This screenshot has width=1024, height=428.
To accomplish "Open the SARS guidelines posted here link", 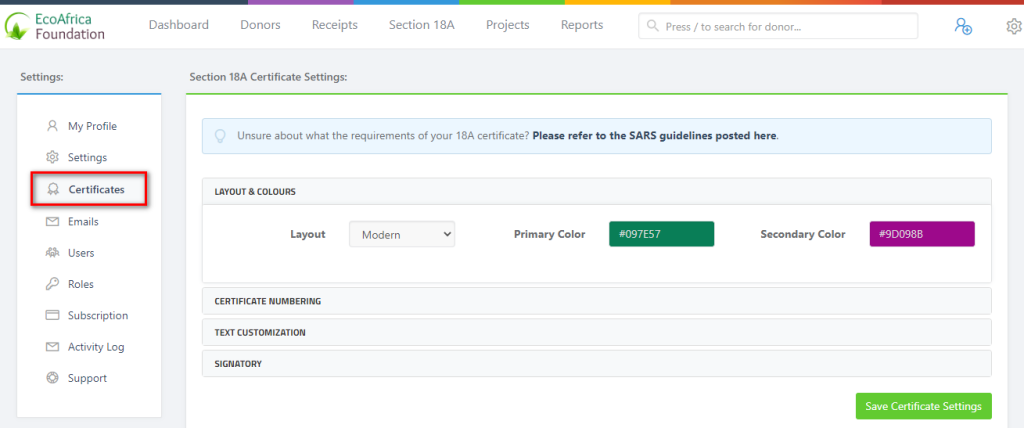I will [654, 136].
